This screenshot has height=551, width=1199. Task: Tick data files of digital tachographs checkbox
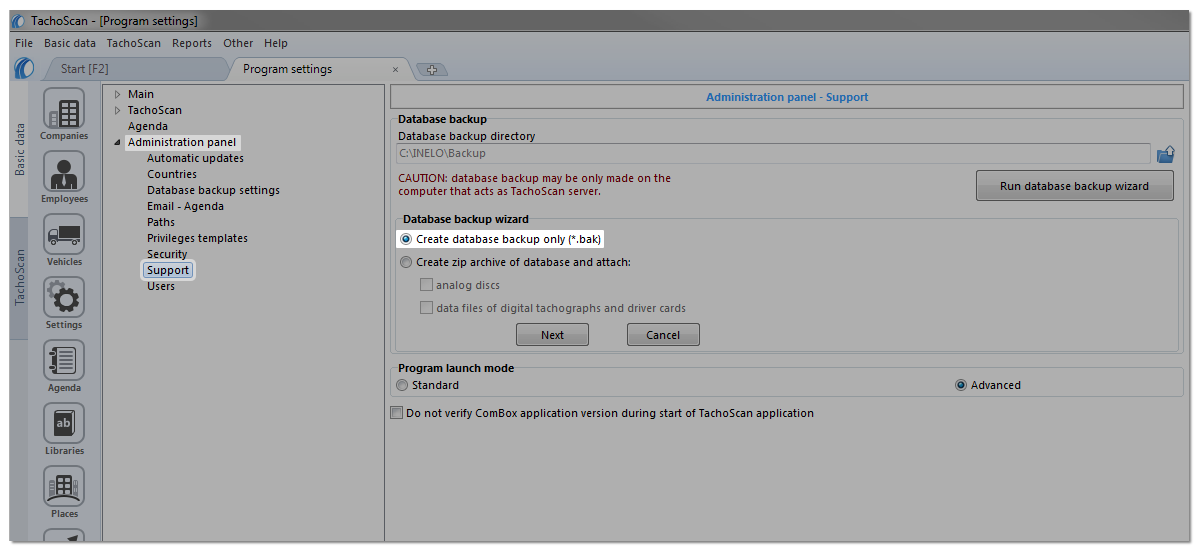427,308
